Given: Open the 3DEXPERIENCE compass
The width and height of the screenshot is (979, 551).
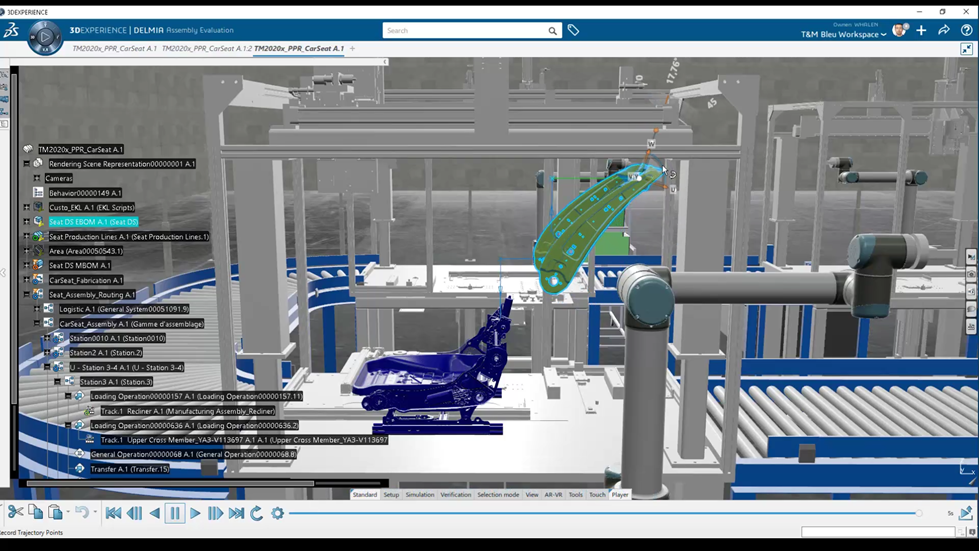Looking at the screenshot, I should tap(44, 37).
